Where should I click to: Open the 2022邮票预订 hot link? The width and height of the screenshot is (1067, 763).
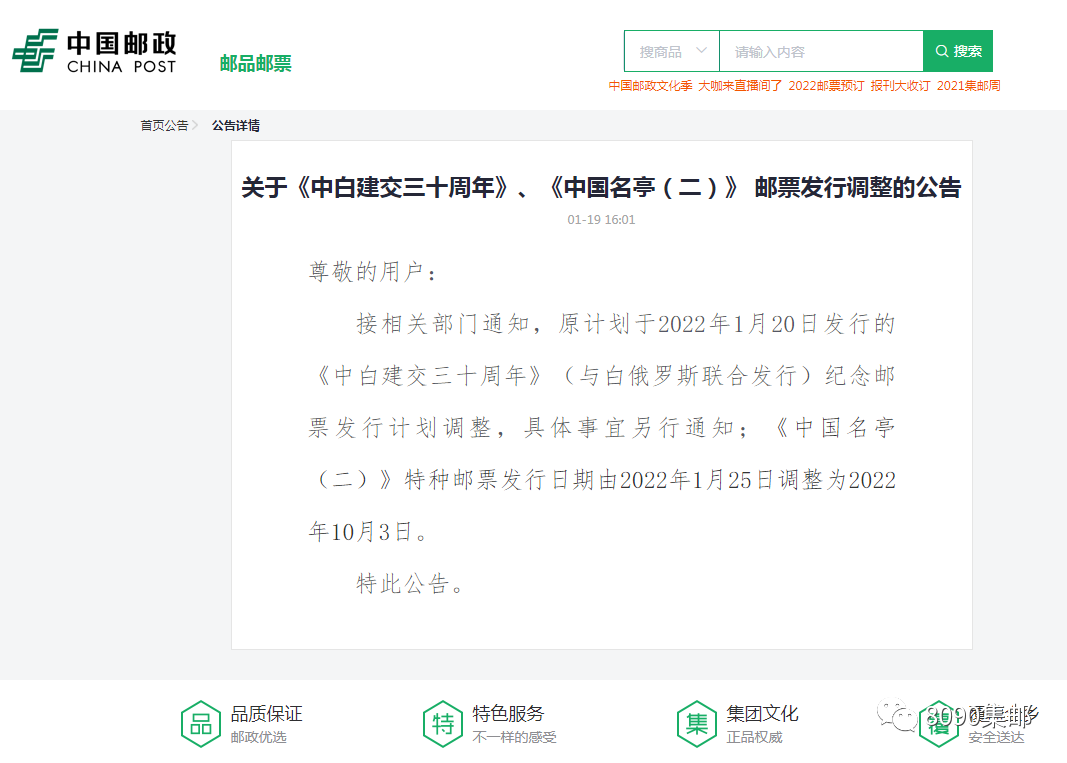826,86
